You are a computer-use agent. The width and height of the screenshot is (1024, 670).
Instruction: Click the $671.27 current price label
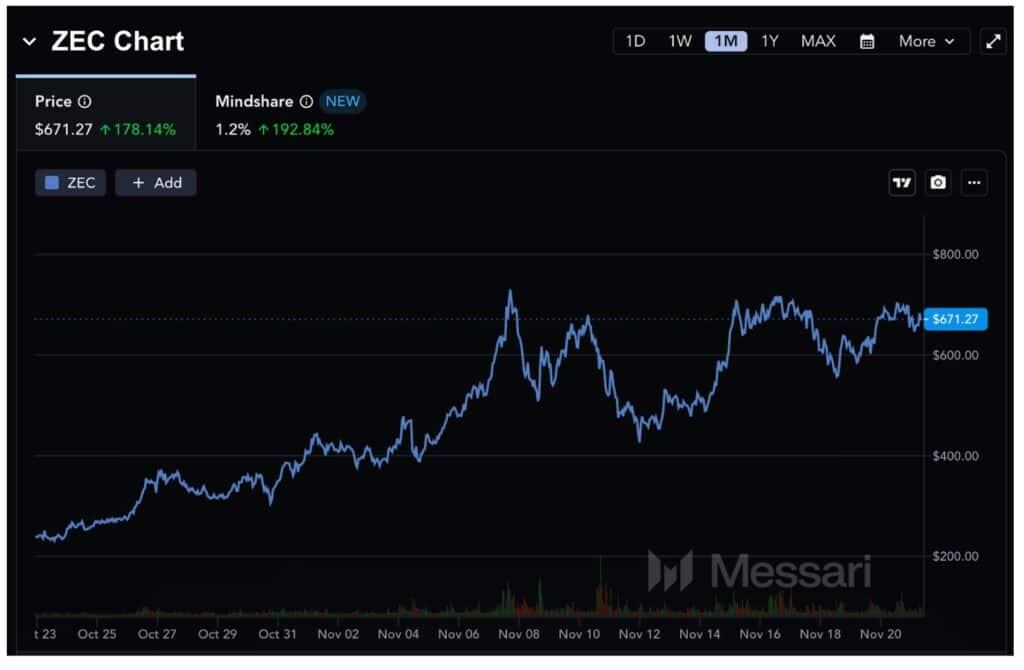coord(957,319)
